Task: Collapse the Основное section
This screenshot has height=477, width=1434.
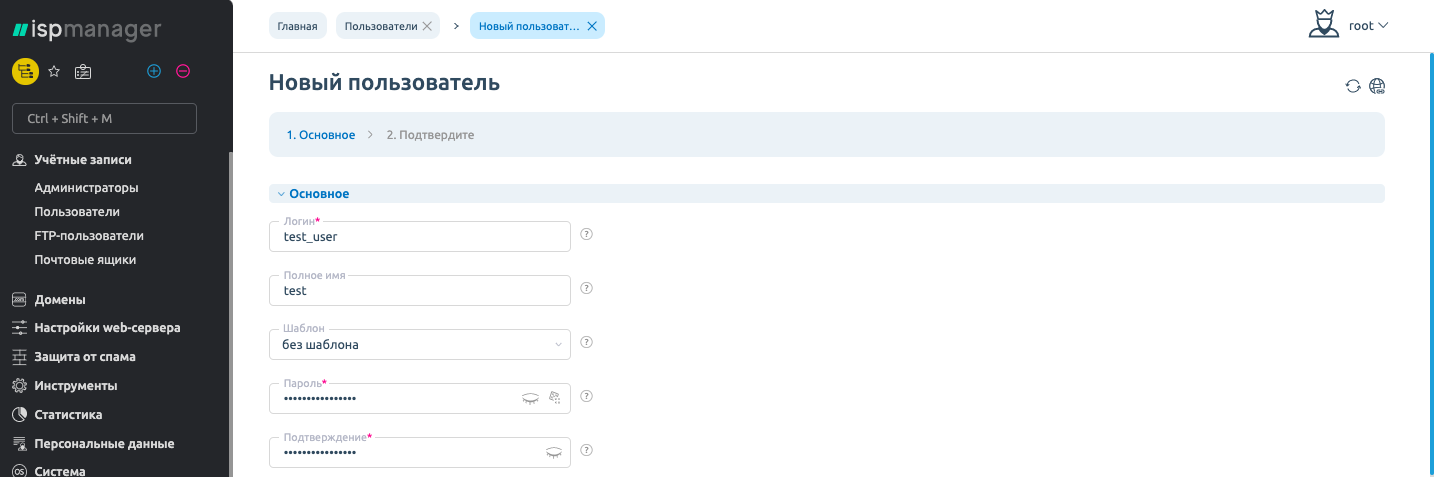Action: pyautogui.click(x=313, y=194)
